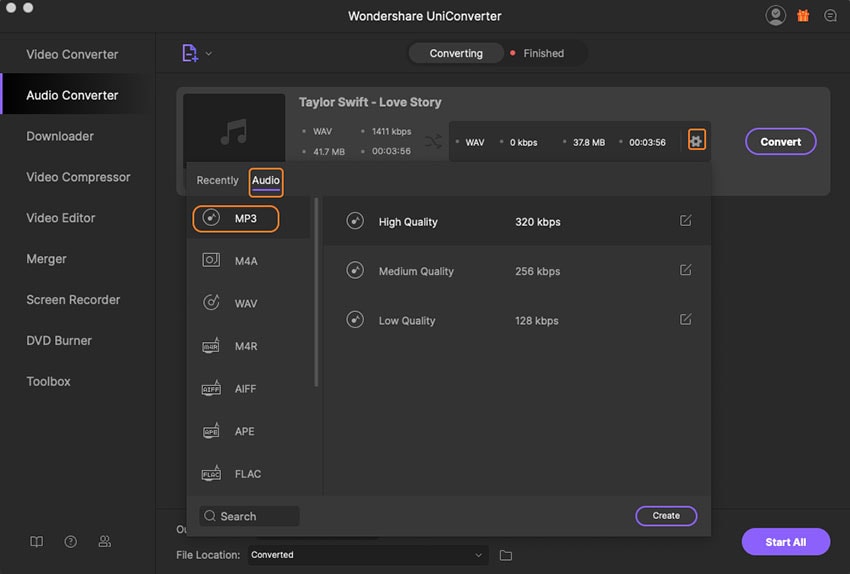Click the add files icon
This screenshot has width=850, height=574.
pos(190,53)
